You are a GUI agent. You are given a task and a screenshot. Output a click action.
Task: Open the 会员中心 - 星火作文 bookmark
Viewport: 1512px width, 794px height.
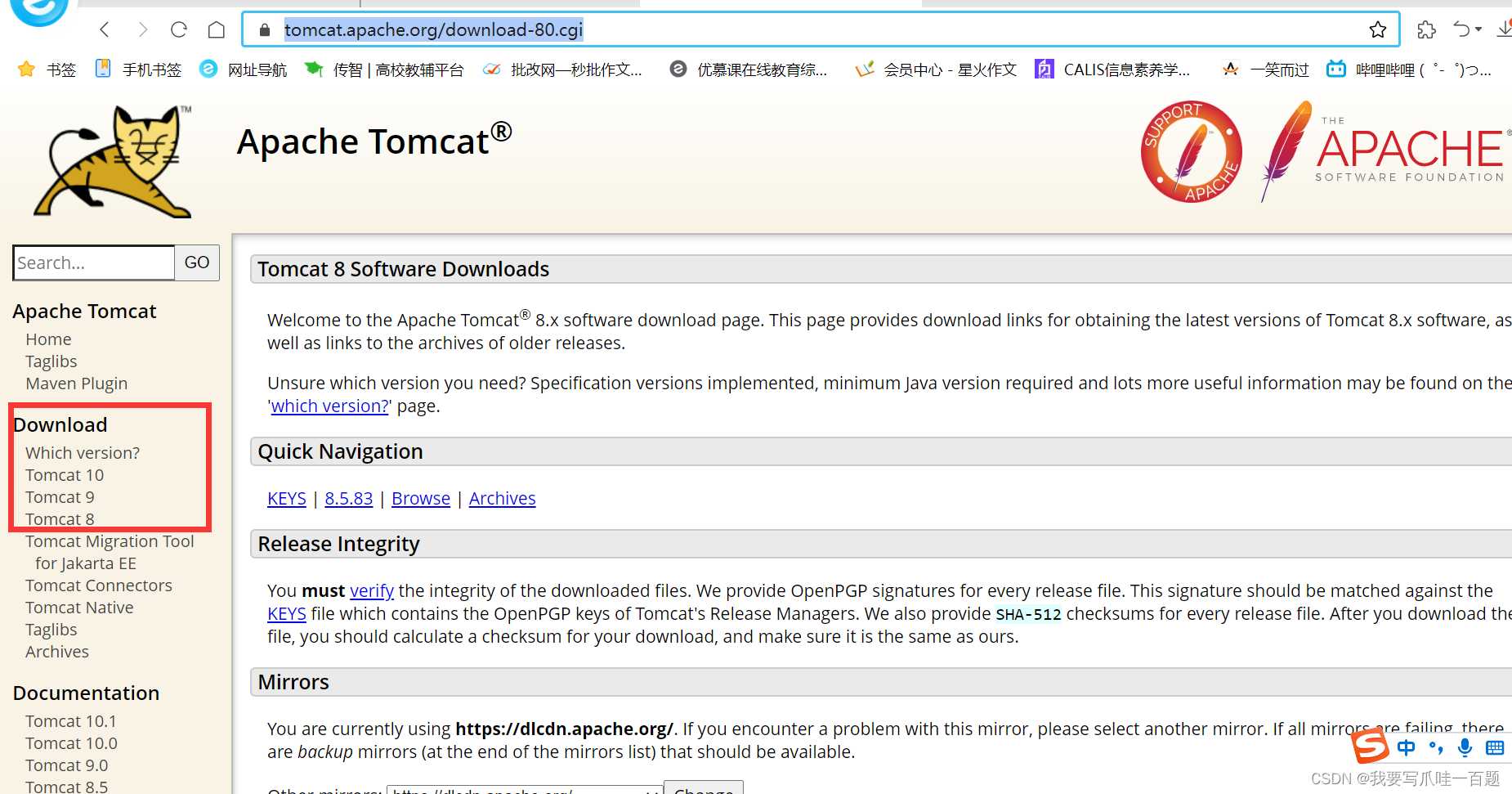click(936, 70)
